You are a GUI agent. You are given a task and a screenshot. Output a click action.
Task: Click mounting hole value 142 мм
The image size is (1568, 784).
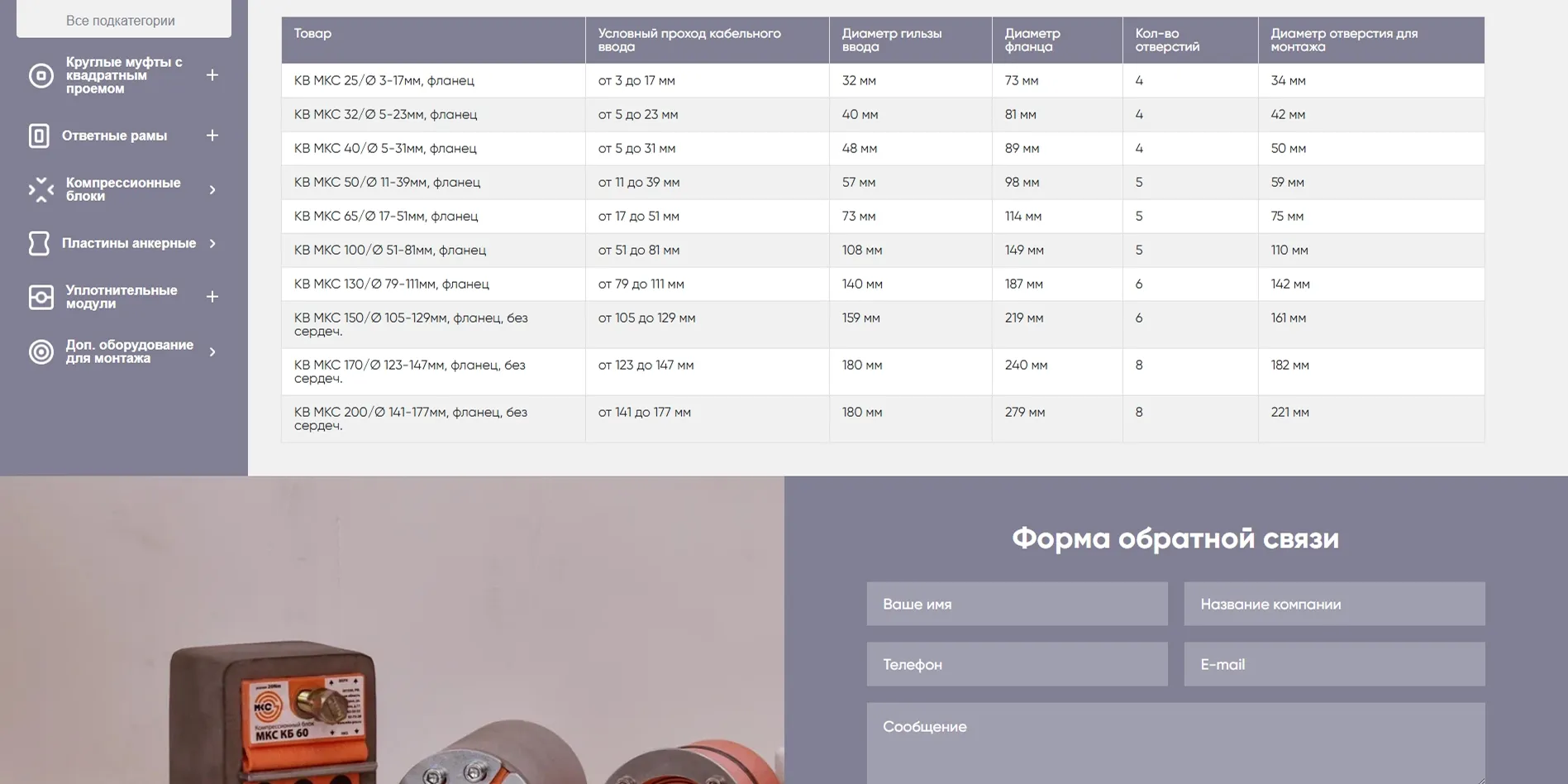click(x=1290, y=284)
